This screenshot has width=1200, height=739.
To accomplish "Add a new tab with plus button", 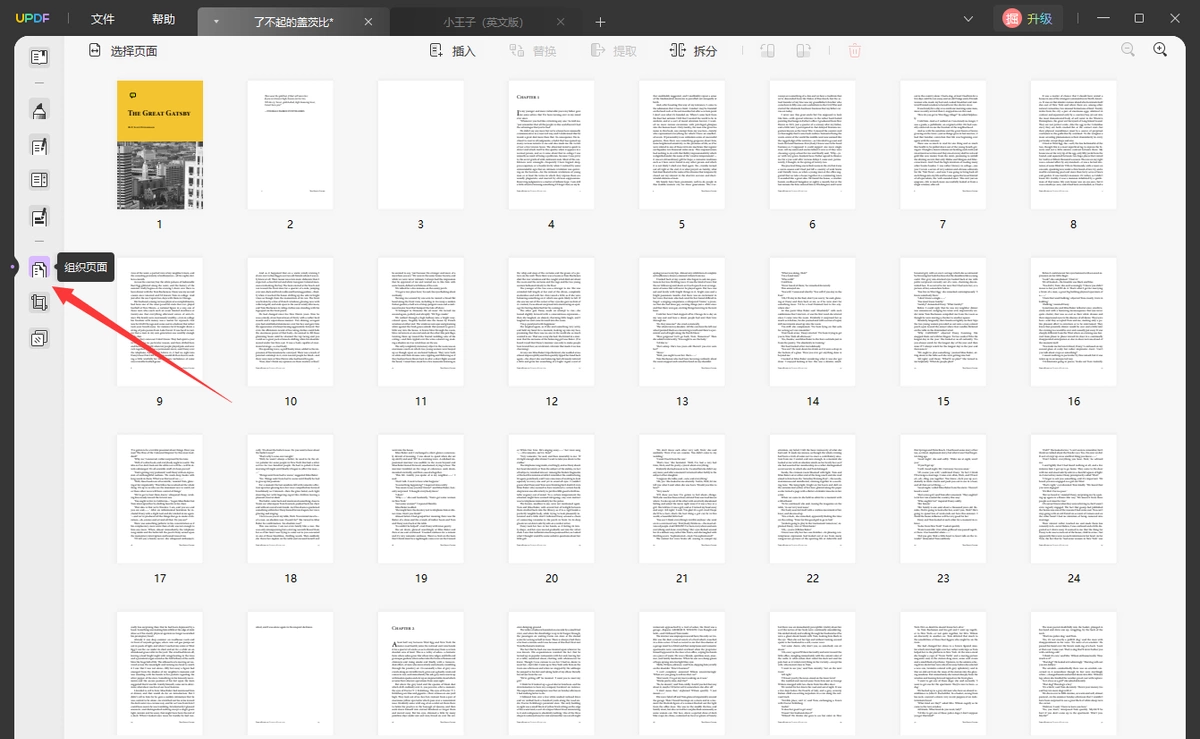I will (x=600, y=21).
